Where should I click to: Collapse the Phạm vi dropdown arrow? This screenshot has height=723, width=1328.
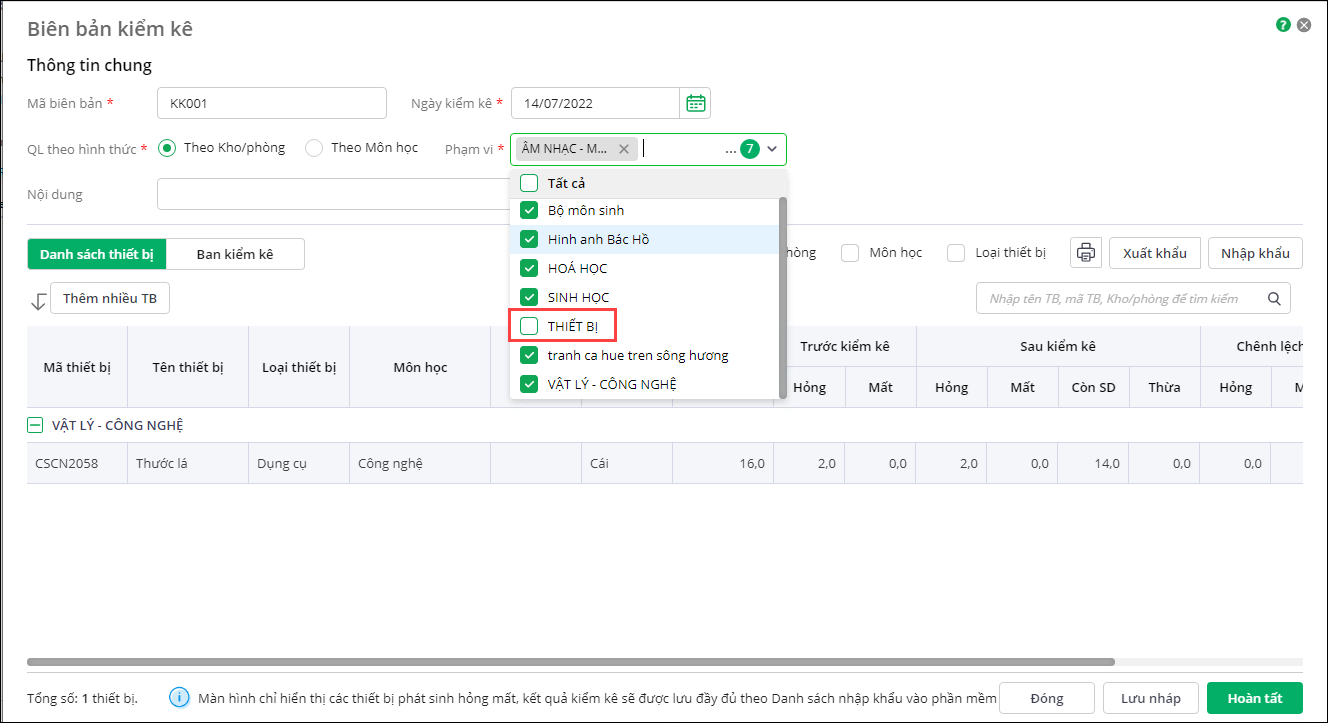point(772,149)
